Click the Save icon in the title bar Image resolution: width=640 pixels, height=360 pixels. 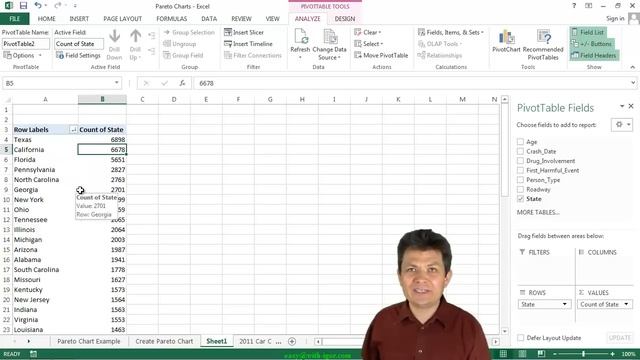point(23,6)
